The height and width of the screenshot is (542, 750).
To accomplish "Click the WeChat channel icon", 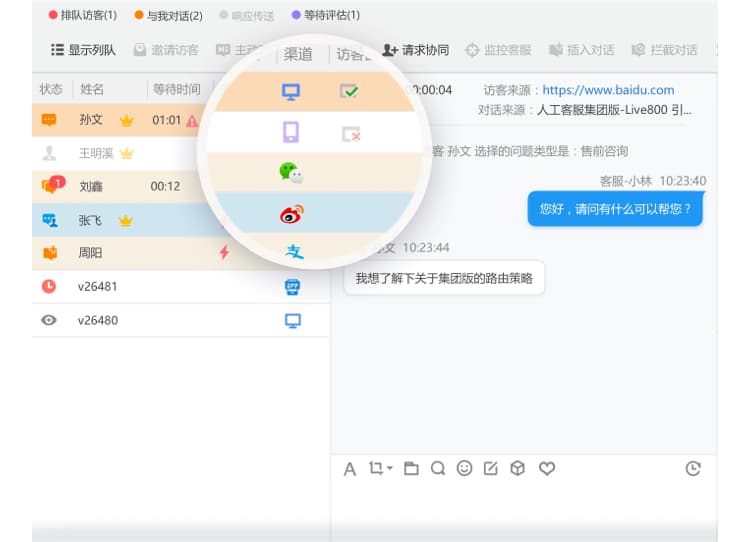I will pyautogui.click(x=291, y=173).
